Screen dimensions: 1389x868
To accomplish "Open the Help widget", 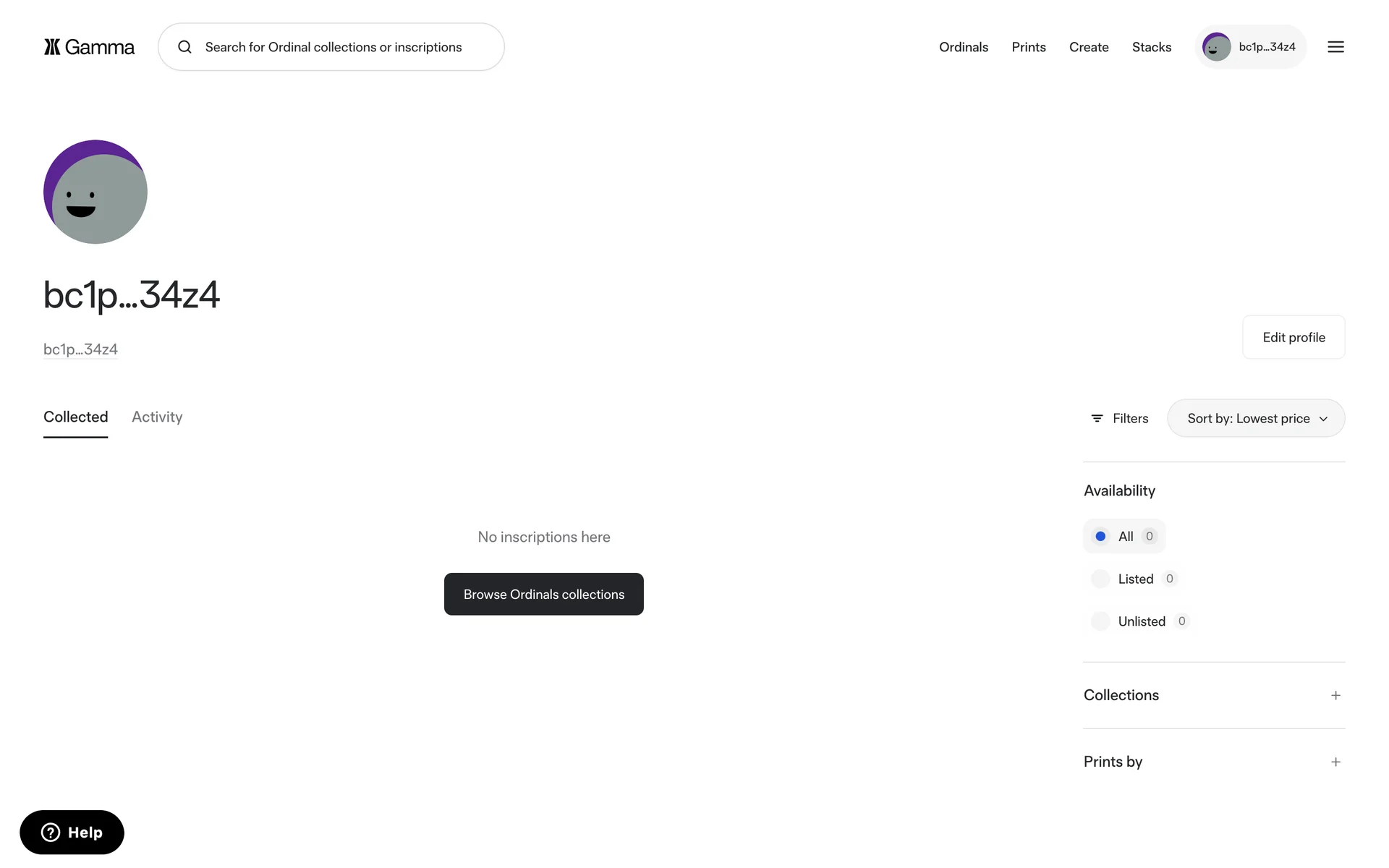I will (72, 832).
